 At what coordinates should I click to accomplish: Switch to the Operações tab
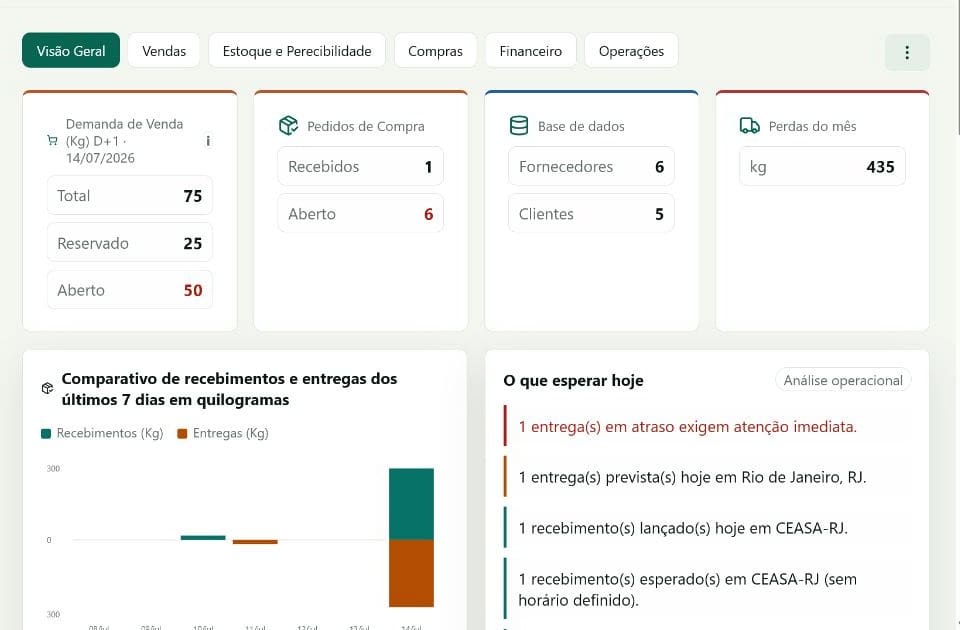coord(631,51)
